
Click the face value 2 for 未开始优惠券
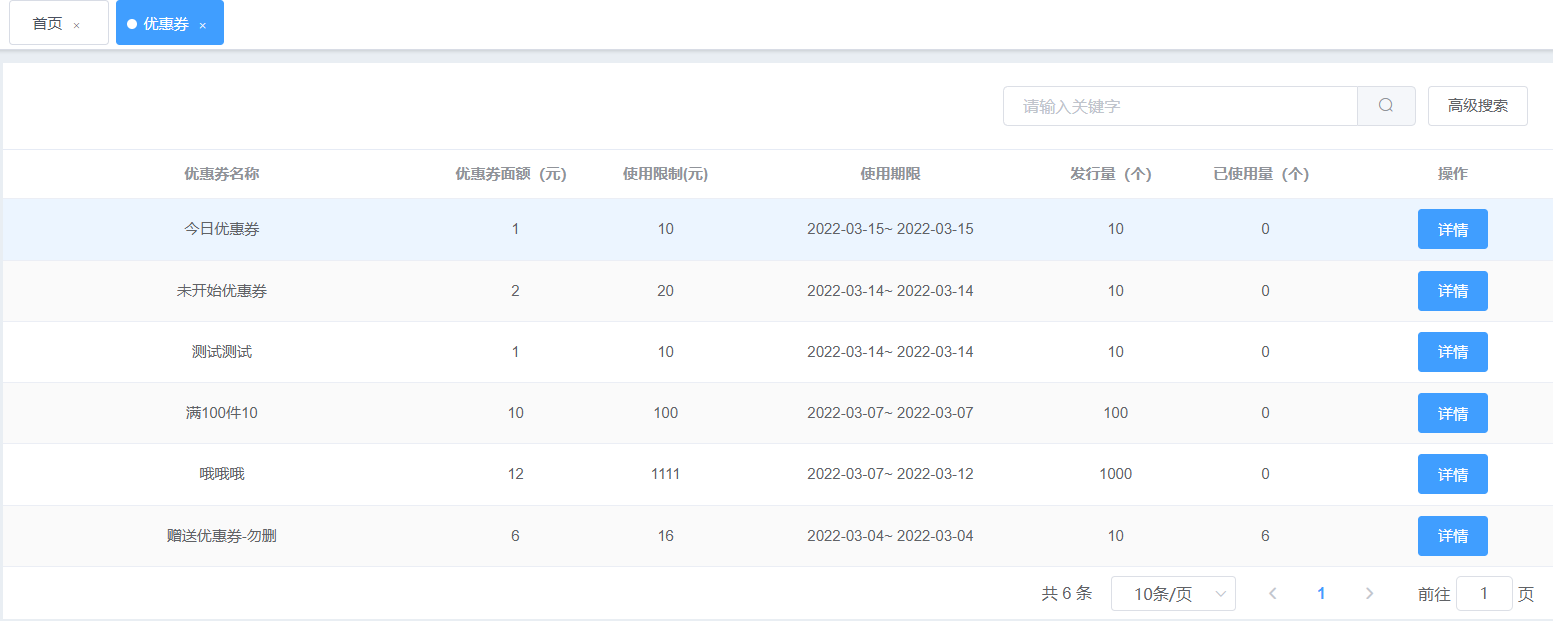pos(515,291)
